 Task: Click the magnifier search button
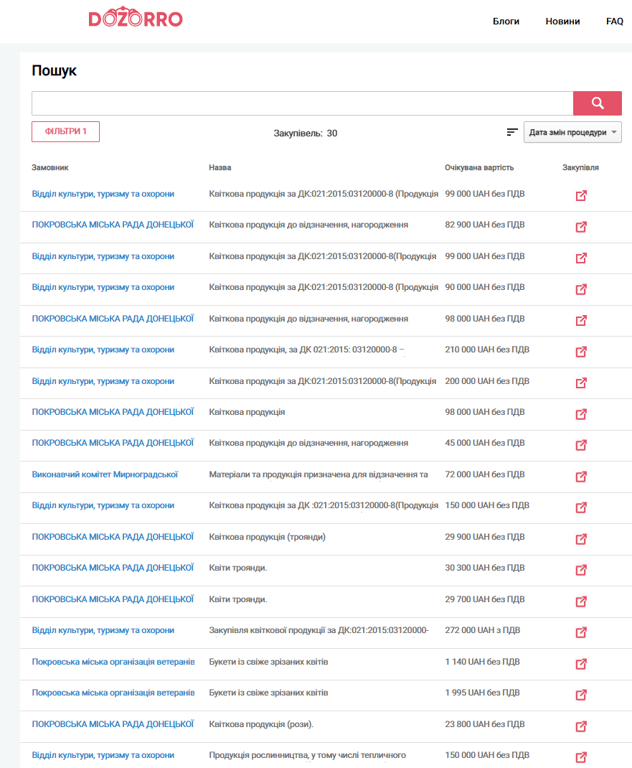pyautogui.click(x=597, y=103)
